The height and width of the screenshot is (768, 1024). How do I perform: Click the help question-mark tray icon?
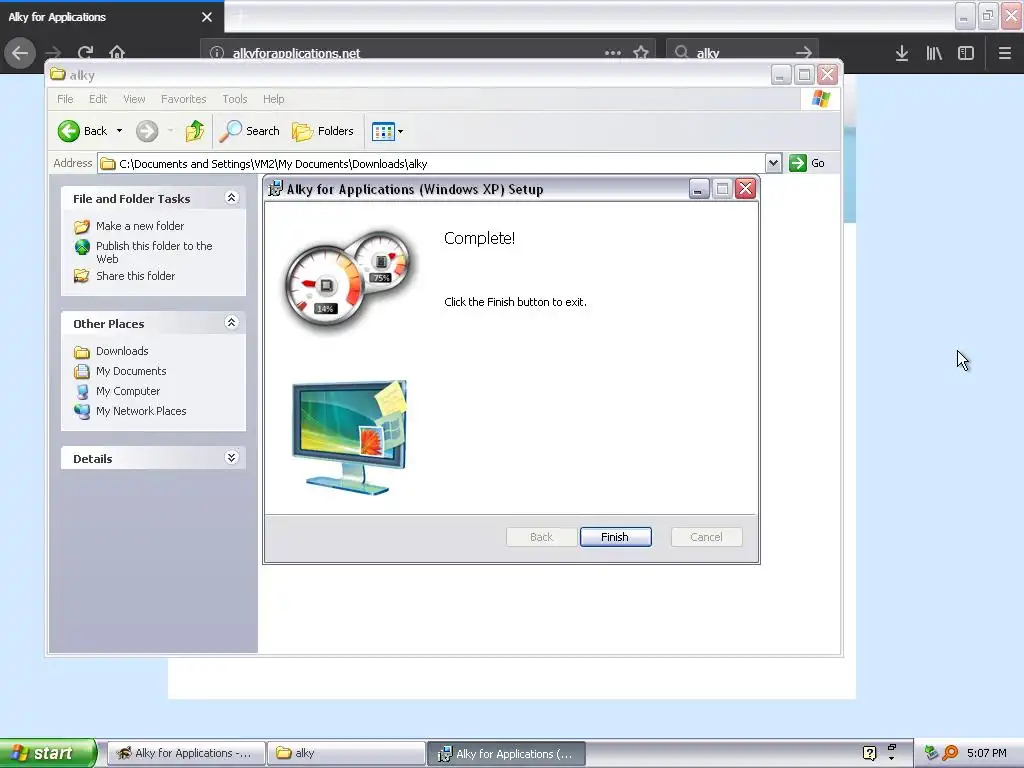pos(869,753)
